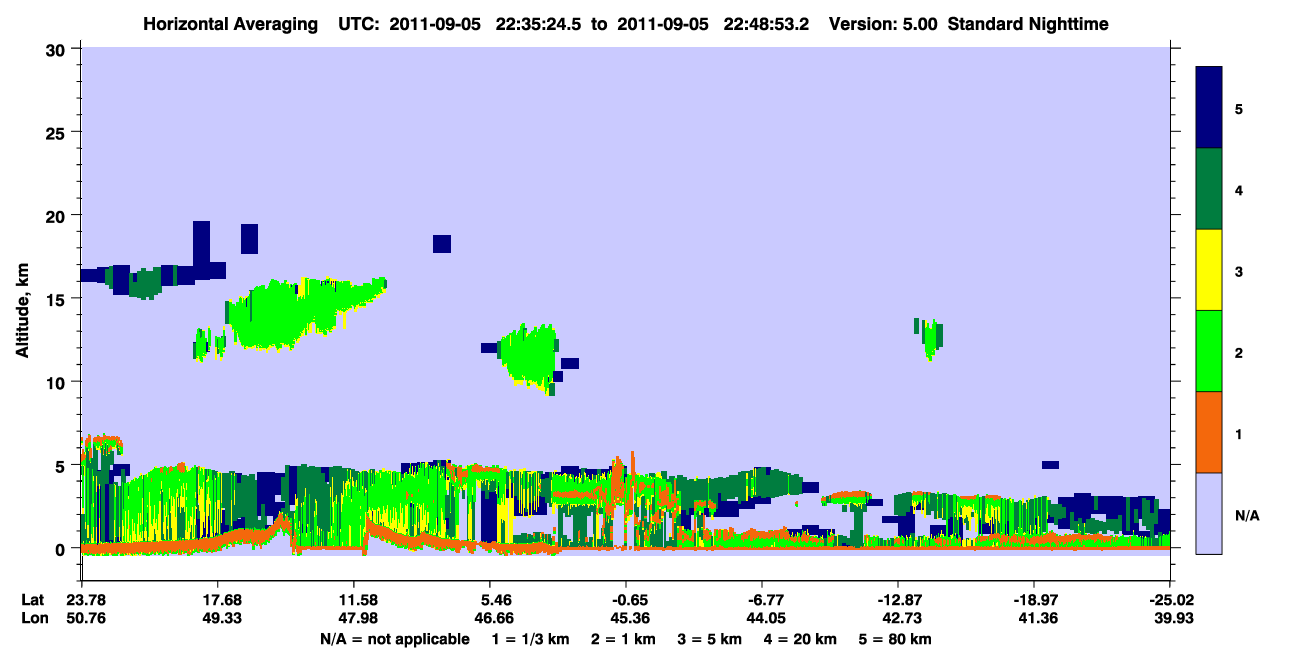The width and height of the screenshot is (1300, 667).
Task: Click the bright green level 2 colorbar segment
Action: [1209, 351]
